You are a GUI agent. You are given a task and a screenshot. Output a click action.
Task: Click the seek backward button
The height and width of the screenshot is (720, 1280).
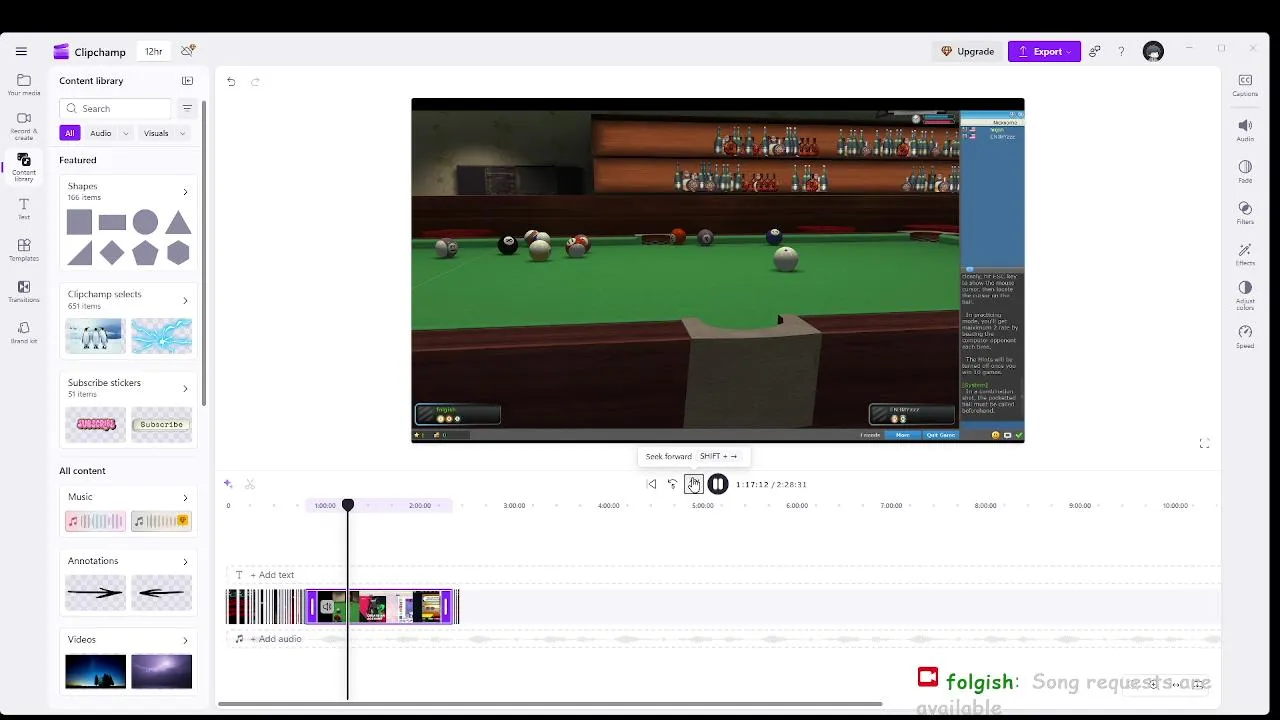(x=672, y=484)
